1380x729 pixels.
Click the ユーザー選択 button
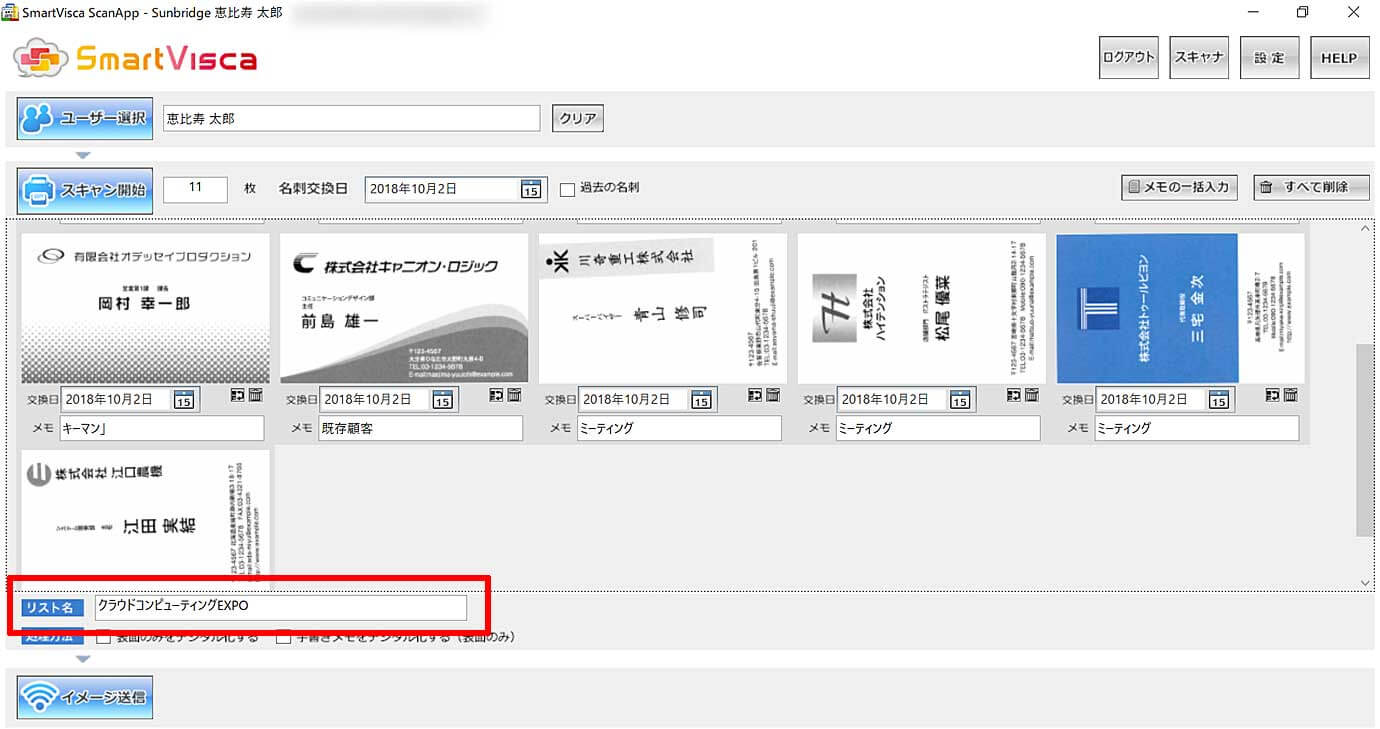click(x=85, y=119)
